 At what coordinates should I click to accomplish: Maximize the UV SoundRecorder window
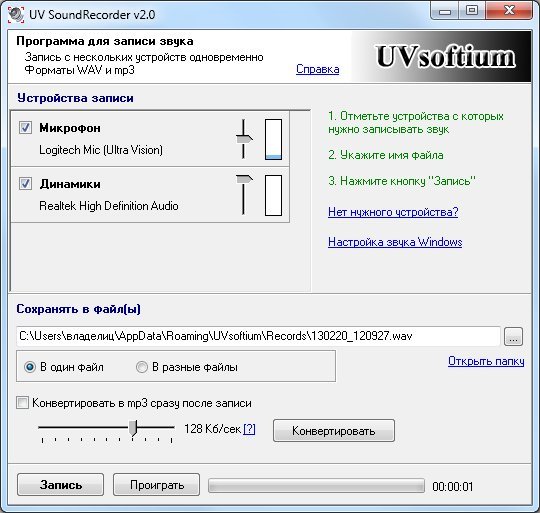[472, 11]
